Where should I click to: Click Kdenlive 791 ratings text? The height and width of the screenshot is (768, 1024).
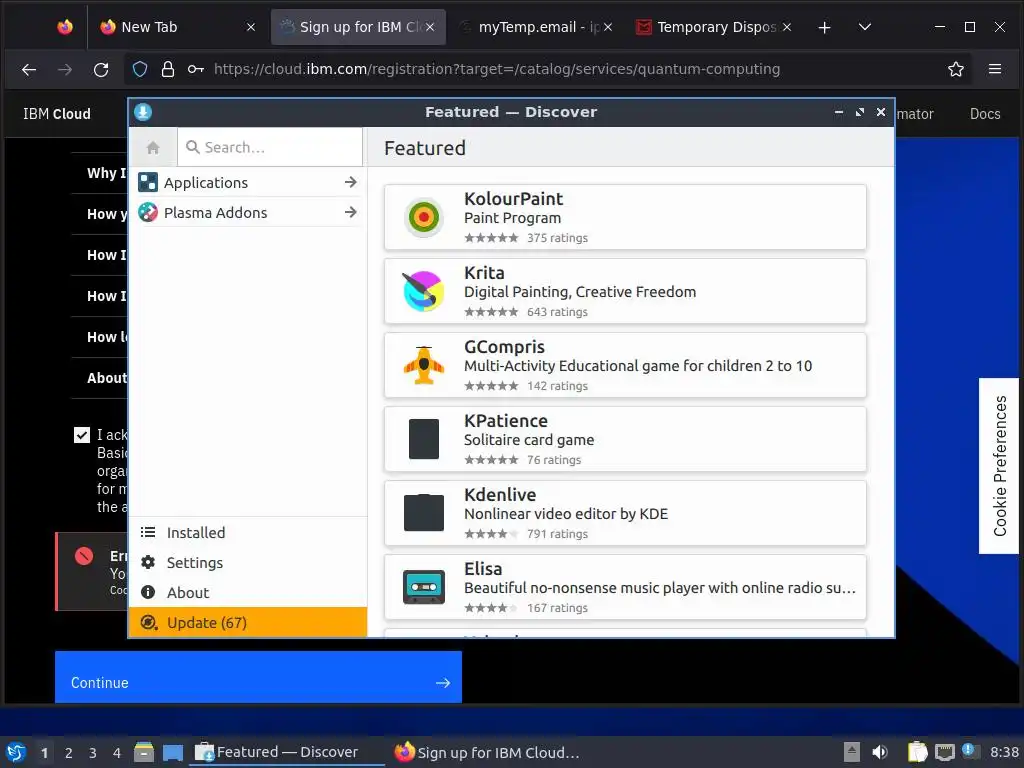coord(557,534)
